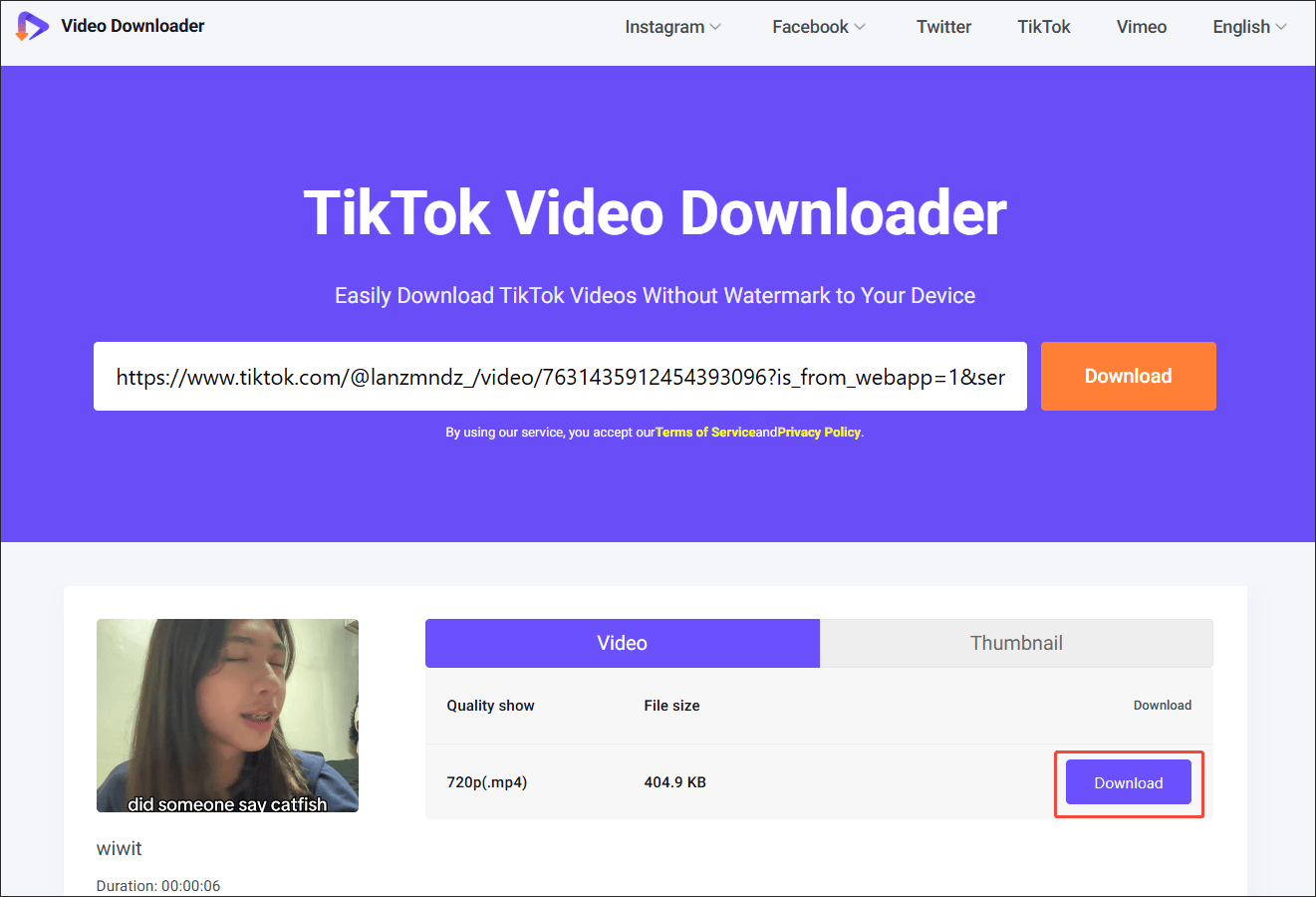Open the TikTok menu item
Screen dimensions: 1316x897
[1044, 27]
